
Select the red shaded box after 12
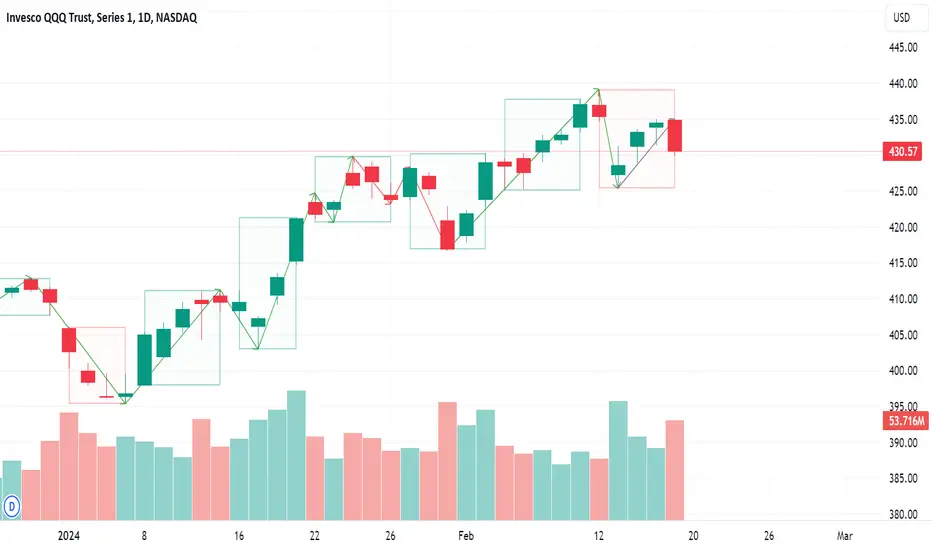point(637,139)
